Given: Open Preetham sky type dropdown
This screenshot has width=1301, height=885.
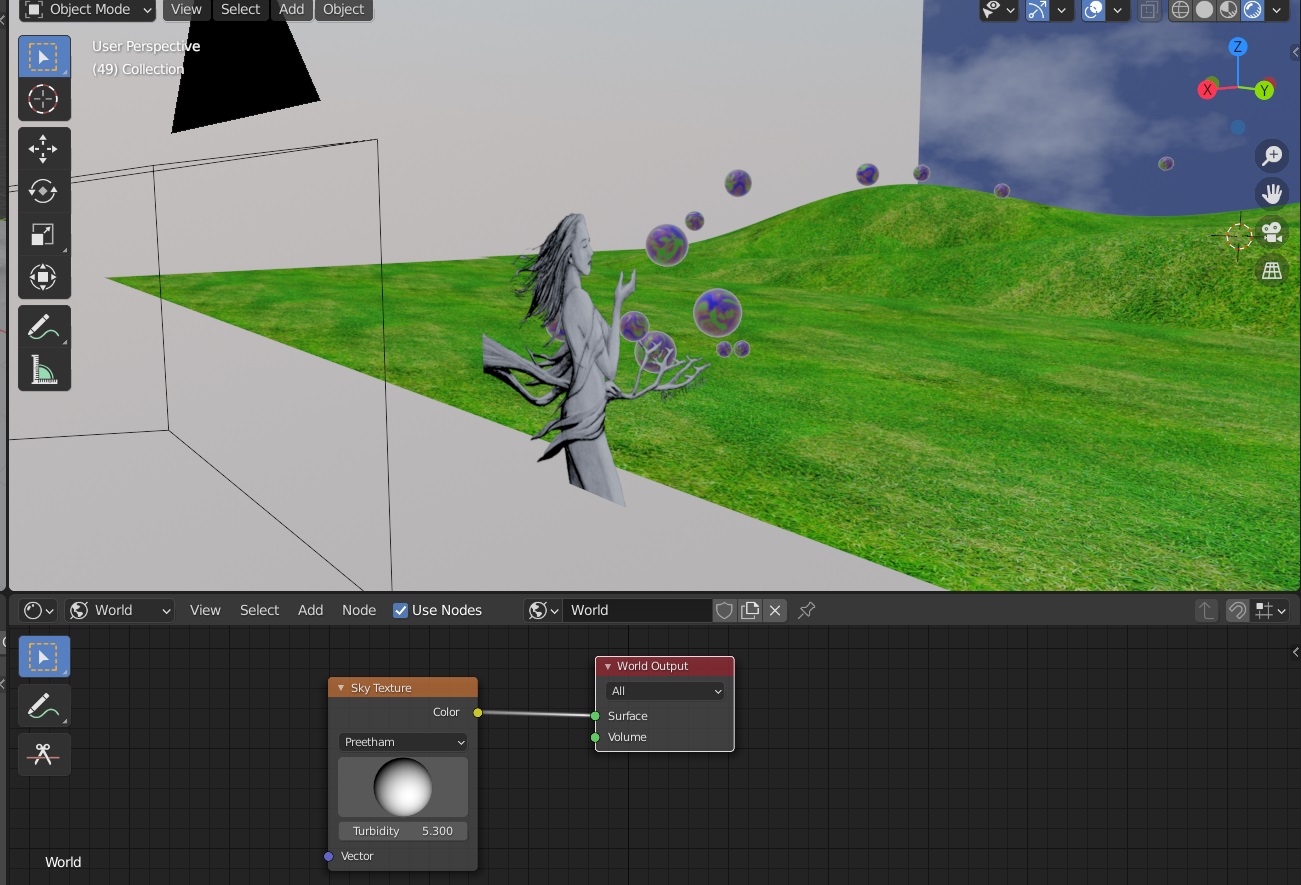Looking at the screenshot, I should tap(403, 742).
